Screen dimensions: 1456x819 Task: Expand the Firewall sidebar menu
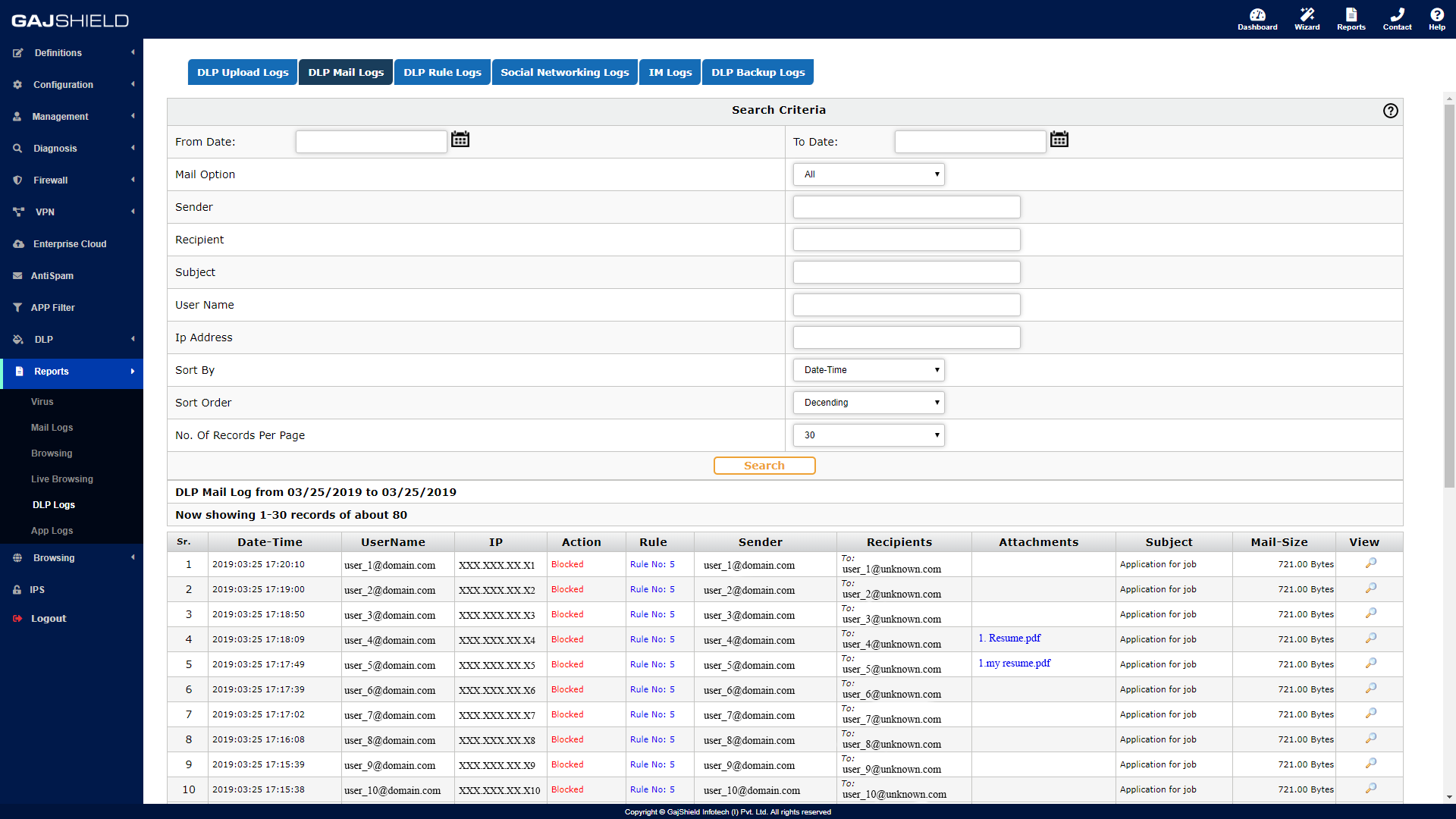pyautogui.click(x=71, y=180)
